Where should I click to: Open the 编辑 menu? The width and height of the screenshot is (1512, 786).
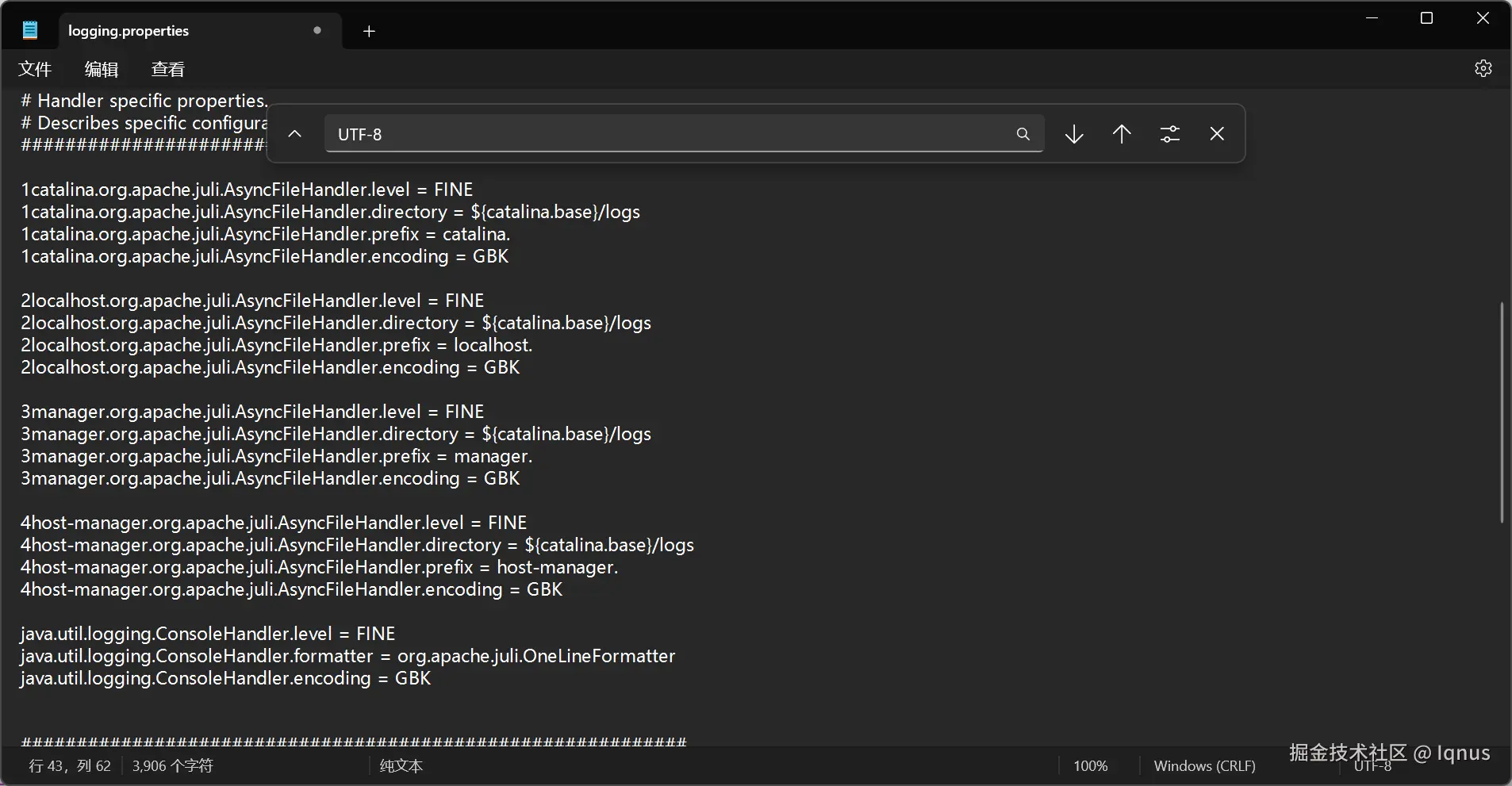[x=102, y=69]
